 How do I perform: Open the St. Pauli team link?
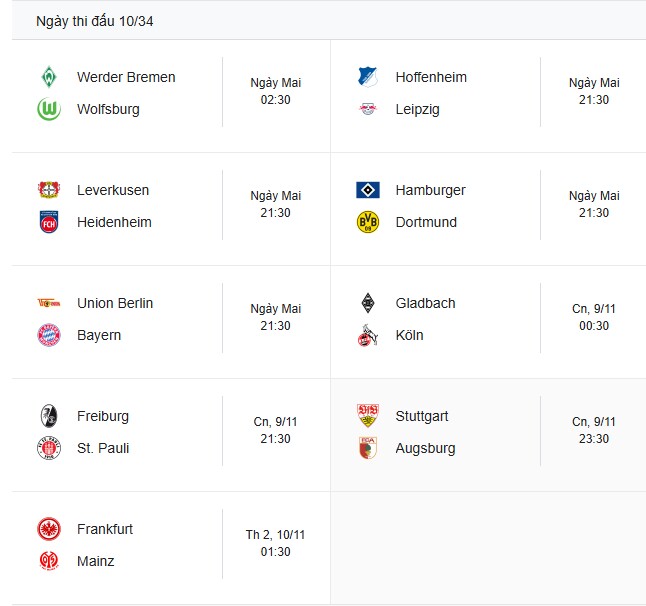pos(103,448)
